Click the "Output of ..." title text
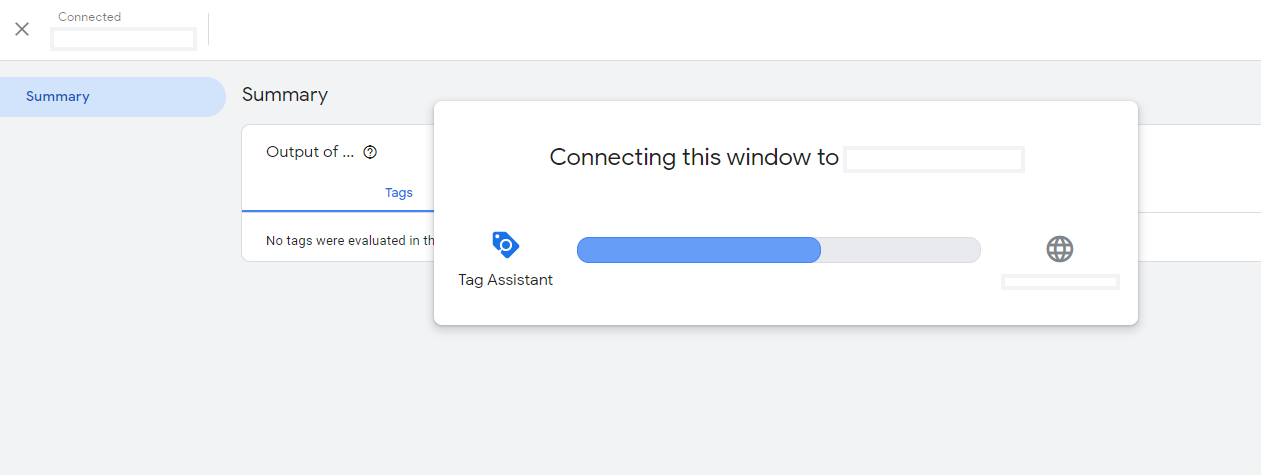The image size is (1261, 475). 310,152
